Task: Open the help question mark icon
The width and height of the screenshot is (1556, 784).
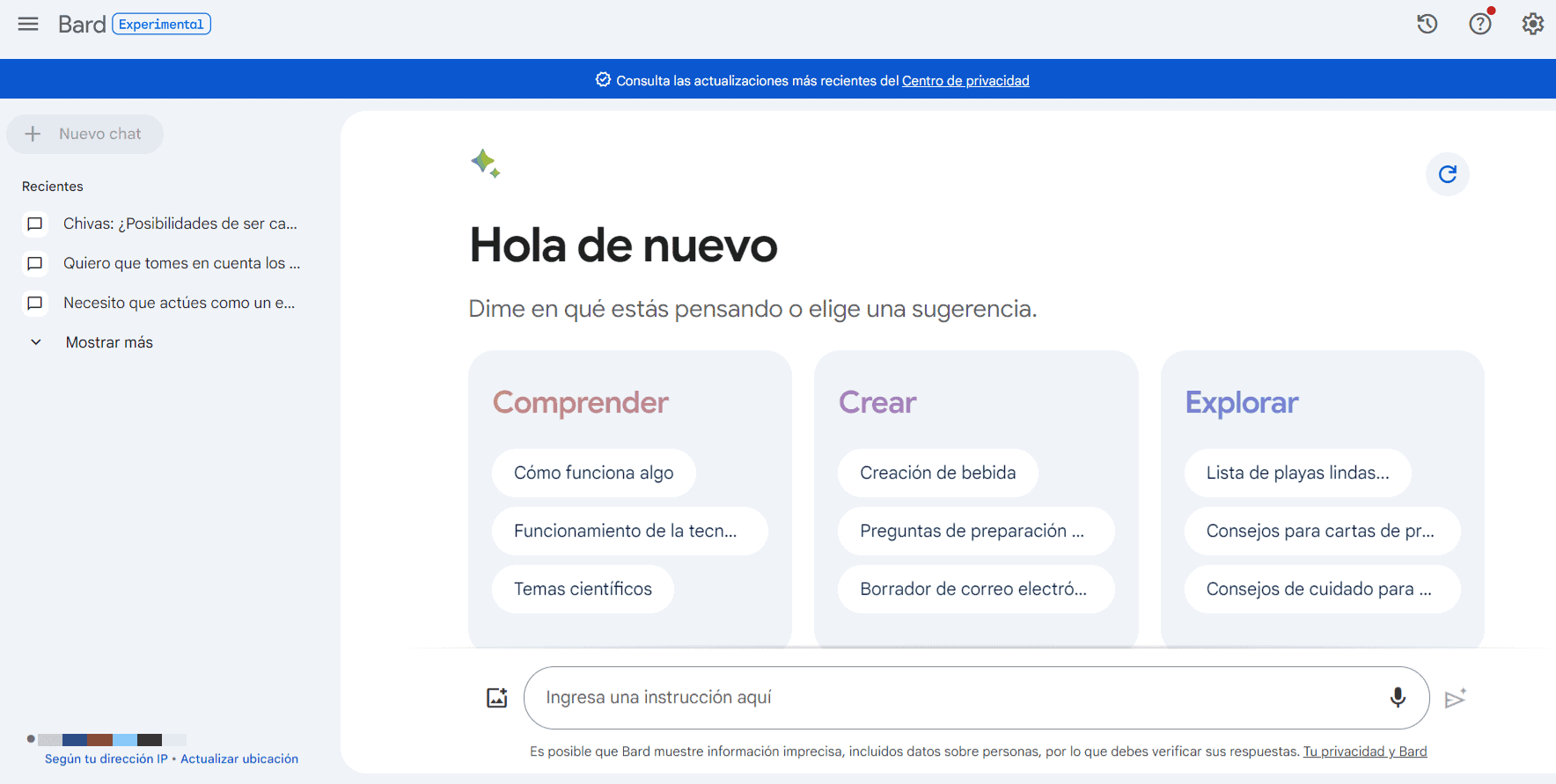Action: click(1480, 24)
